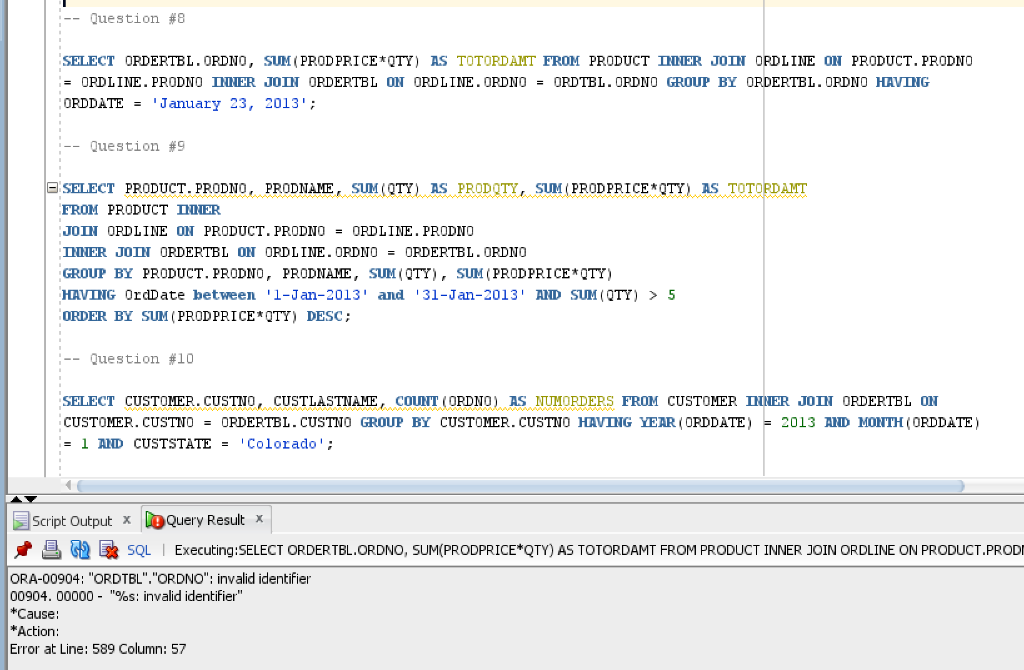Click the GROUP BY PRODUCT.PRODNO line in Question 9
Screen dimensions: 1024x670
tap(338, 274)
